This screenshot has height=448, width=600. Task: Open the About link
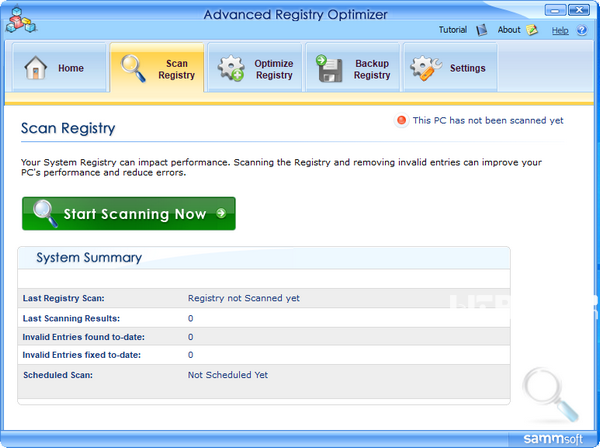coord(509,30)
